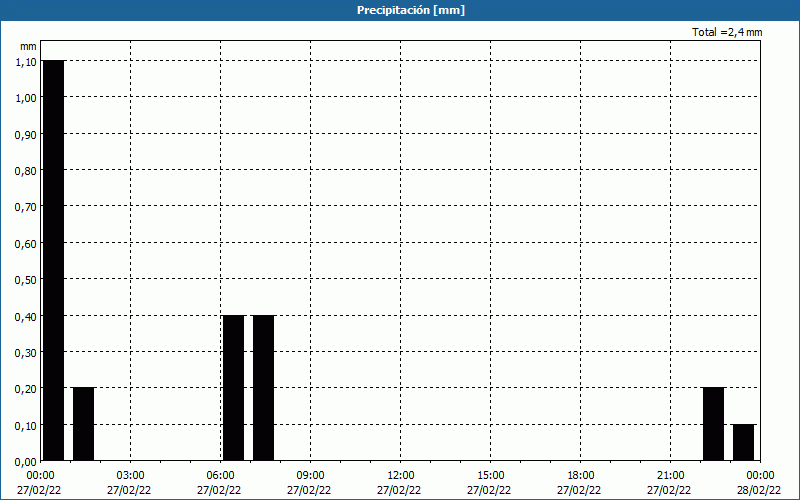Click the '1,10' y-axis label
The height and width of the screenshot is (500, 800).
tap(26, 62)
